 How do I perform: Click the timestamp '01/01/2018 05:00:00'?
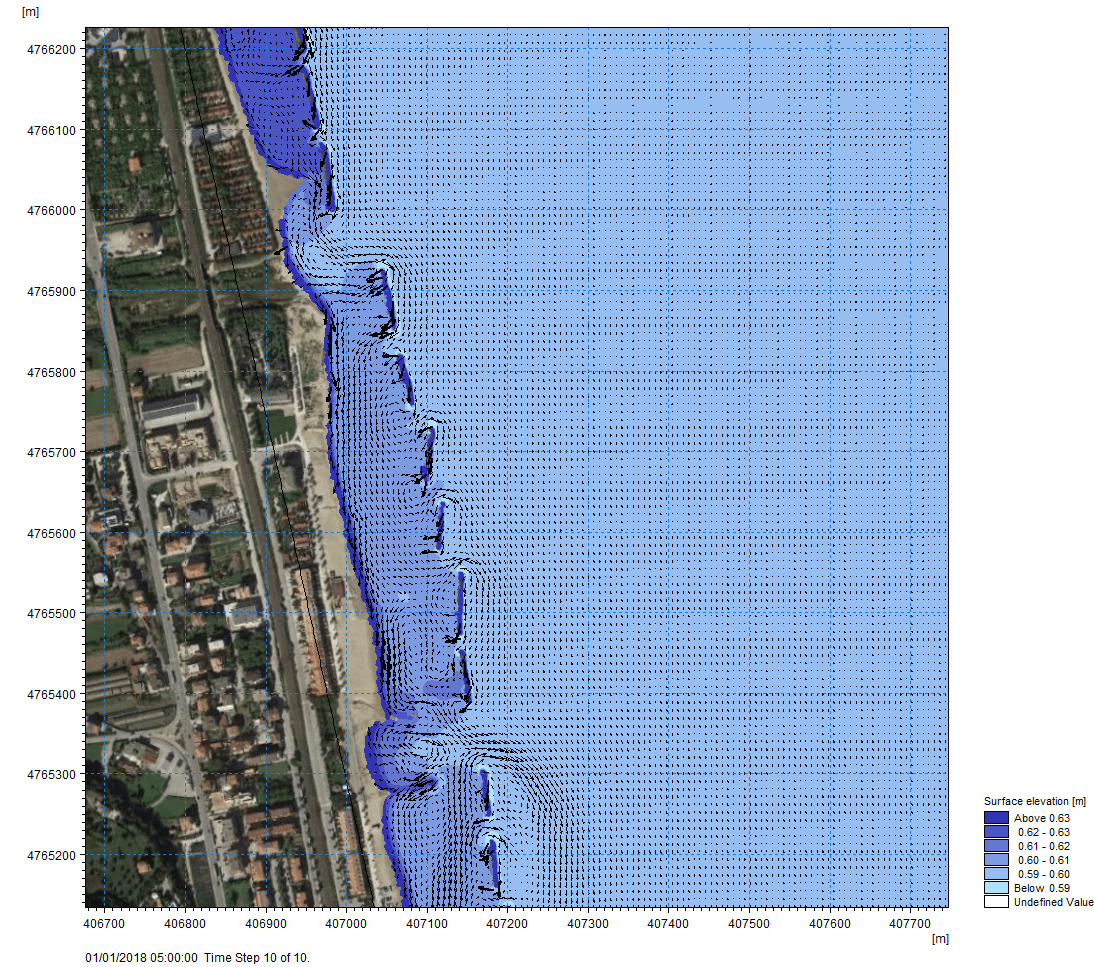point(142,957)
